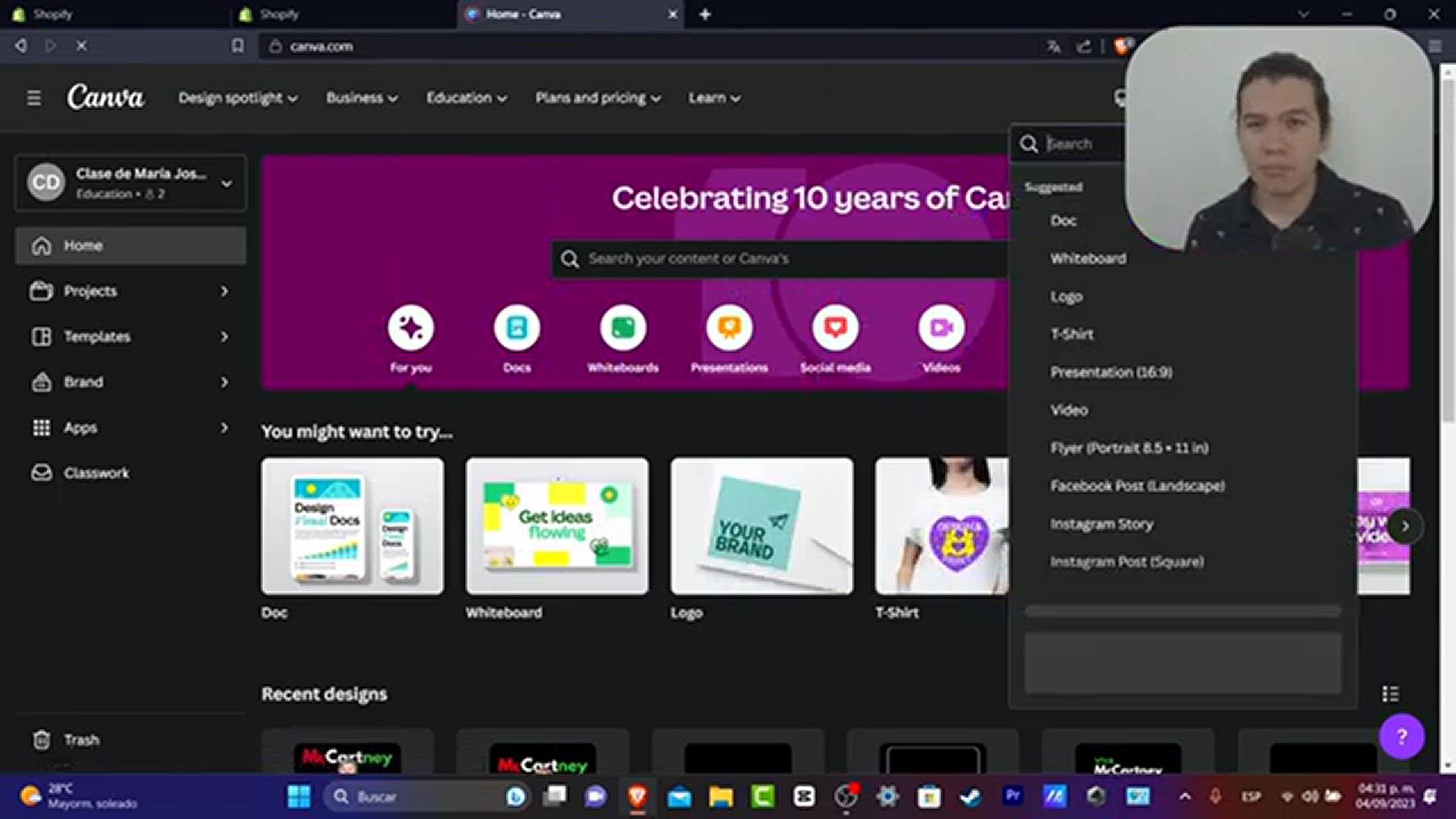Click the bookmark icon in browser toolbar
This screenshot has width=1456, height=819.
(x=237, y=46)
